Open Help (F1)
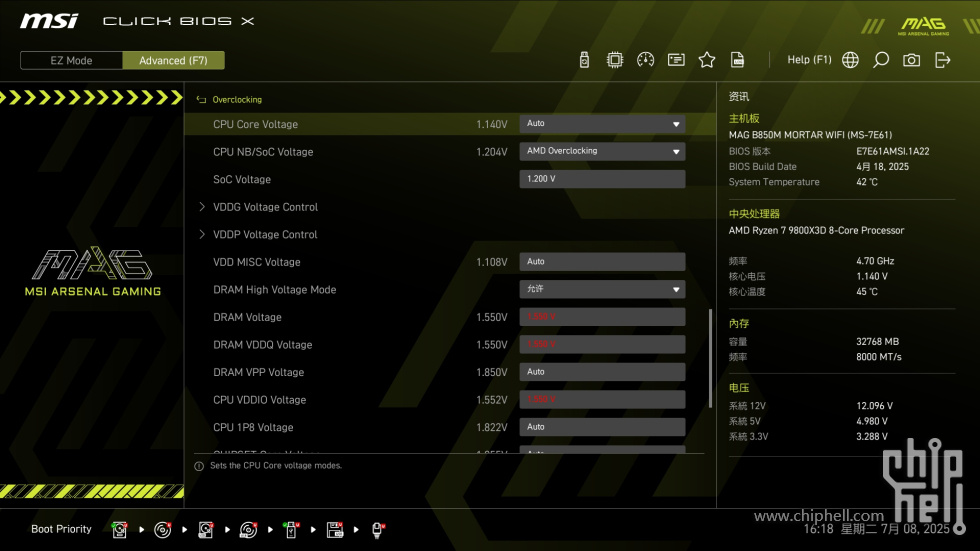The image size is (980, 551). (x=809, y=60)
